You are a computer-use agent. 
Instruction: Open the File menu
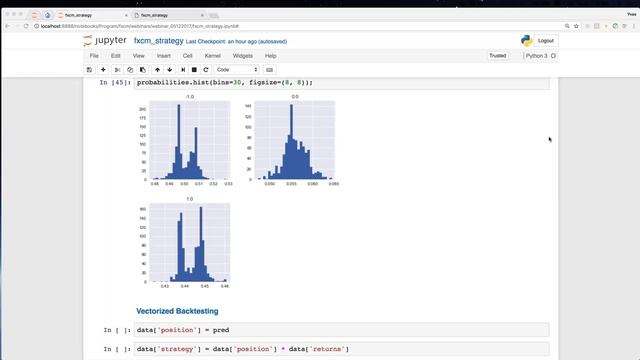click(94, 56)
